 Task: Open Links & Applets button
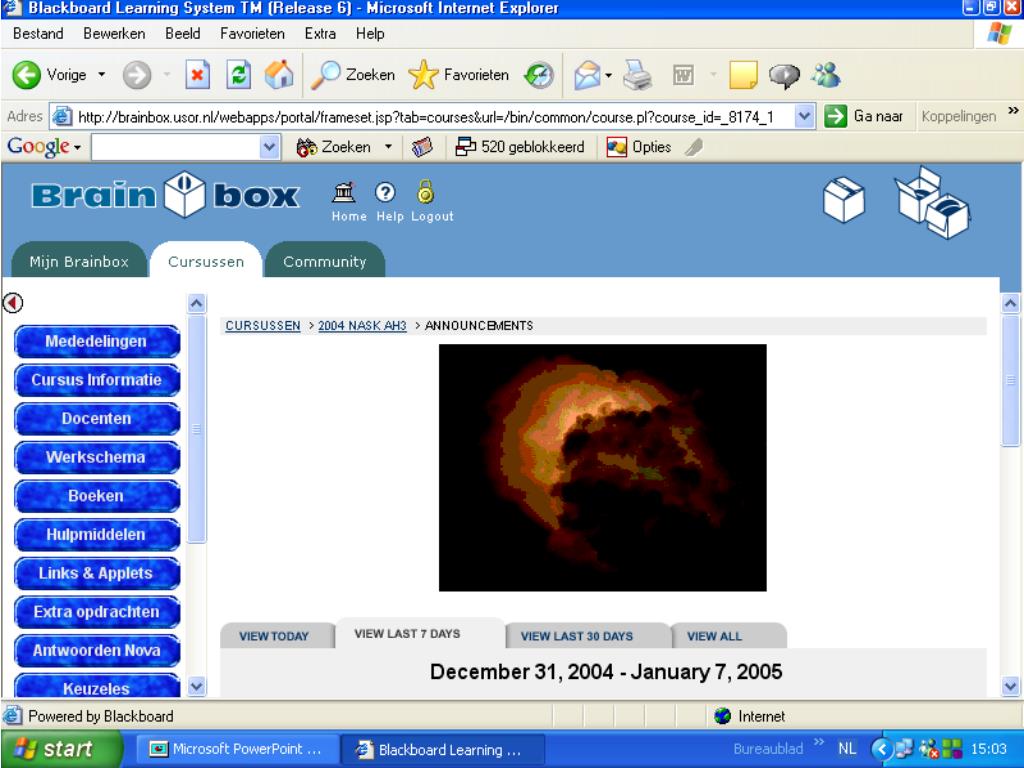[x=97, y=573]
